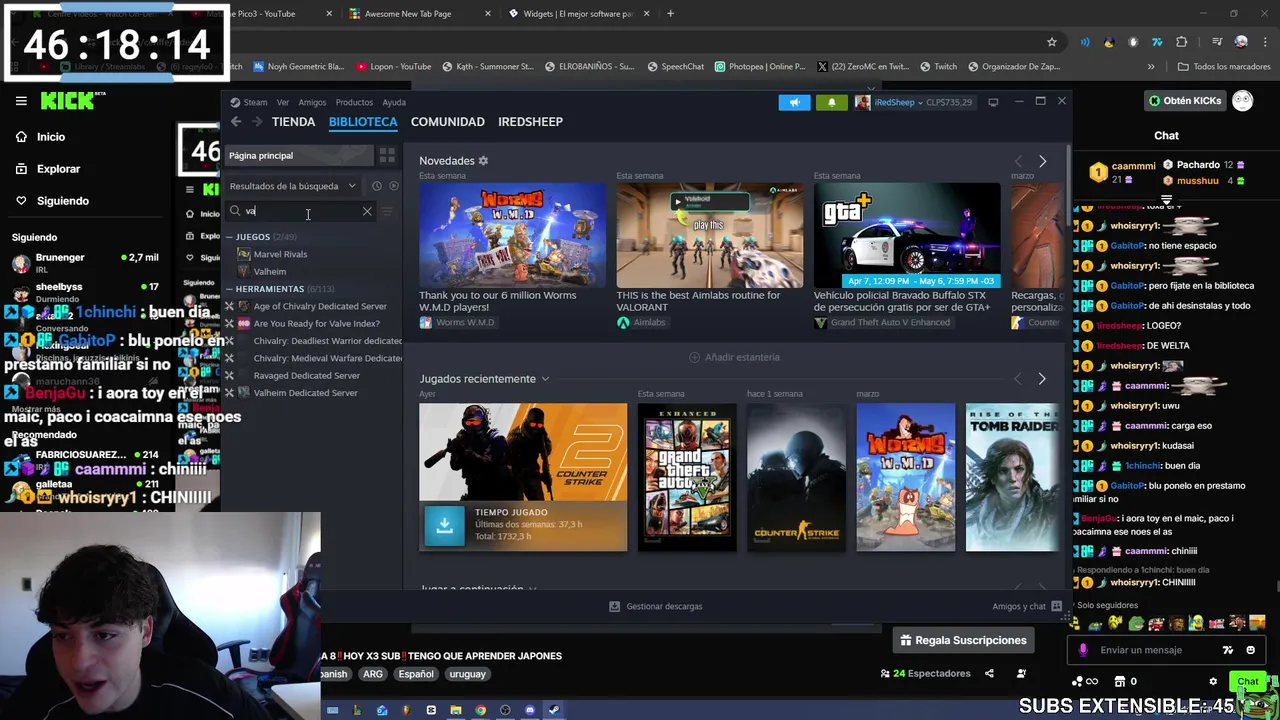Click iRedSheep avatar in Steam header

tap(862, 102)
